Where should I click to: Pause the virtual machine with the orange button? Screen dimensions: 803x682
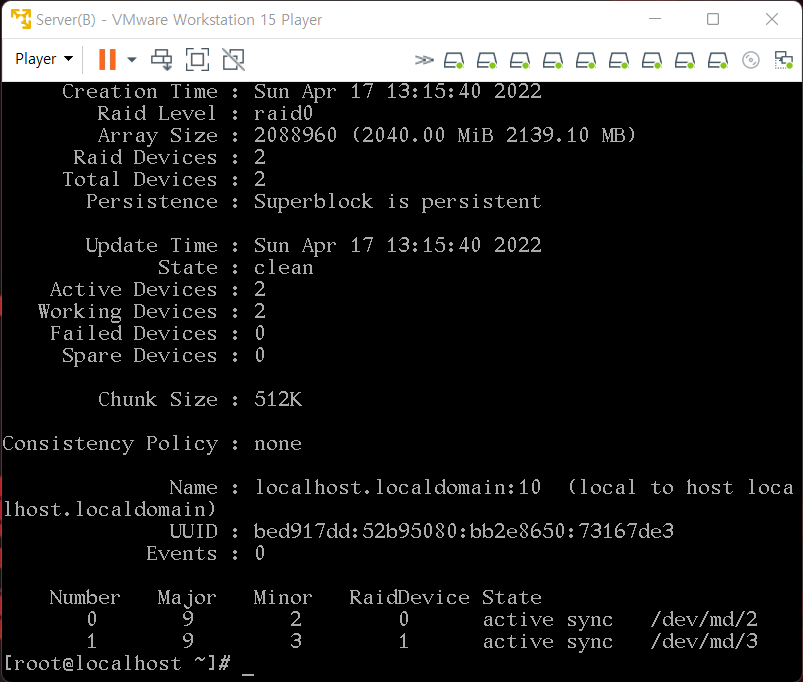pyautogui.click(x=107, y=59)
